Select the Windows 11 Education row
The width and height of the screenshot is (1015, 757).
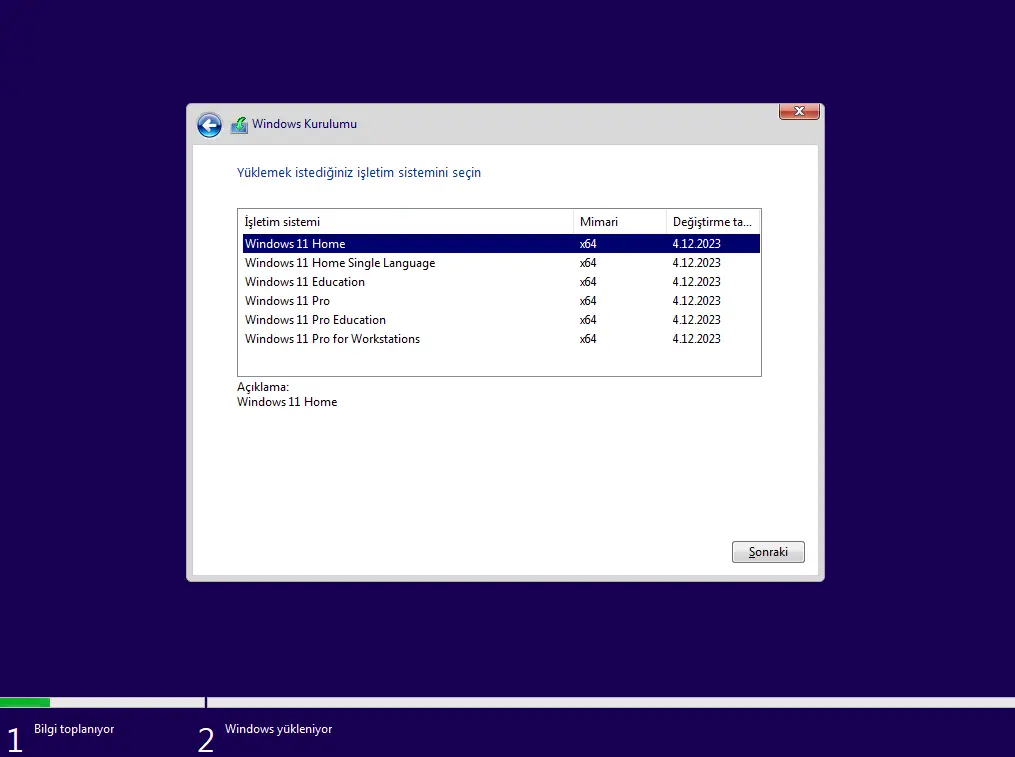[501, 282]
